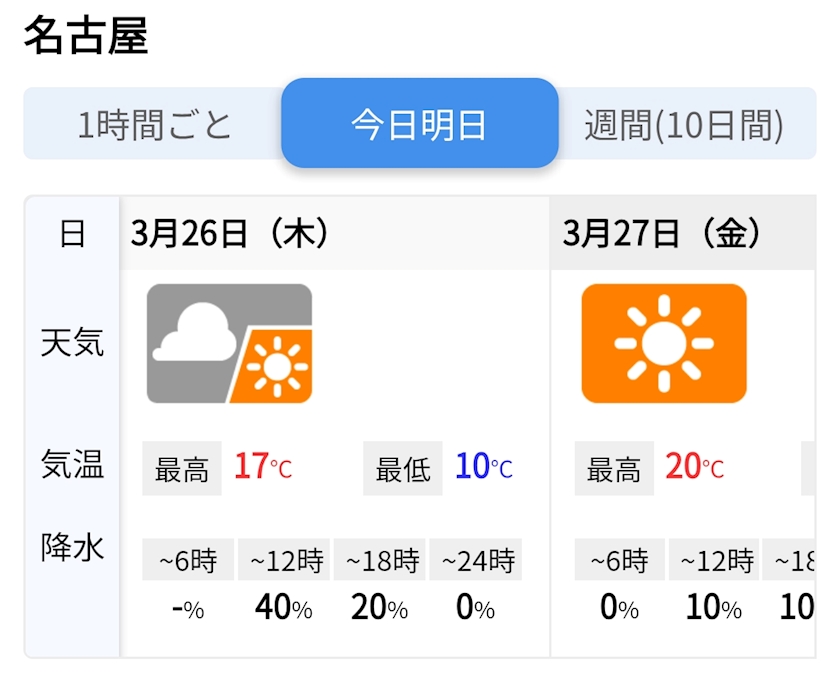Screen dimensions: 840x673
Task: Click the ~18時 time slot for March 26
Action: click(x=380, y=560)
